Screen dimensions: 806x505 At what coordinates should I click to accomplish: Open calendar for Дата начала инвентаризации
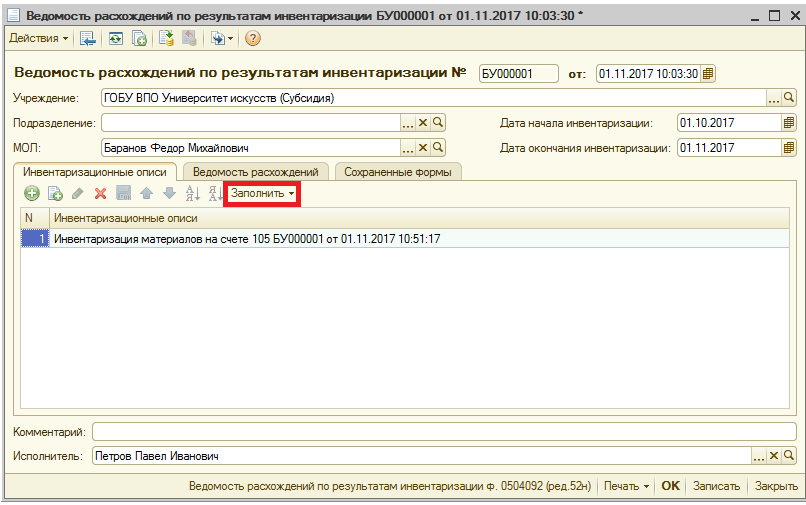click(x=788, y=123)
